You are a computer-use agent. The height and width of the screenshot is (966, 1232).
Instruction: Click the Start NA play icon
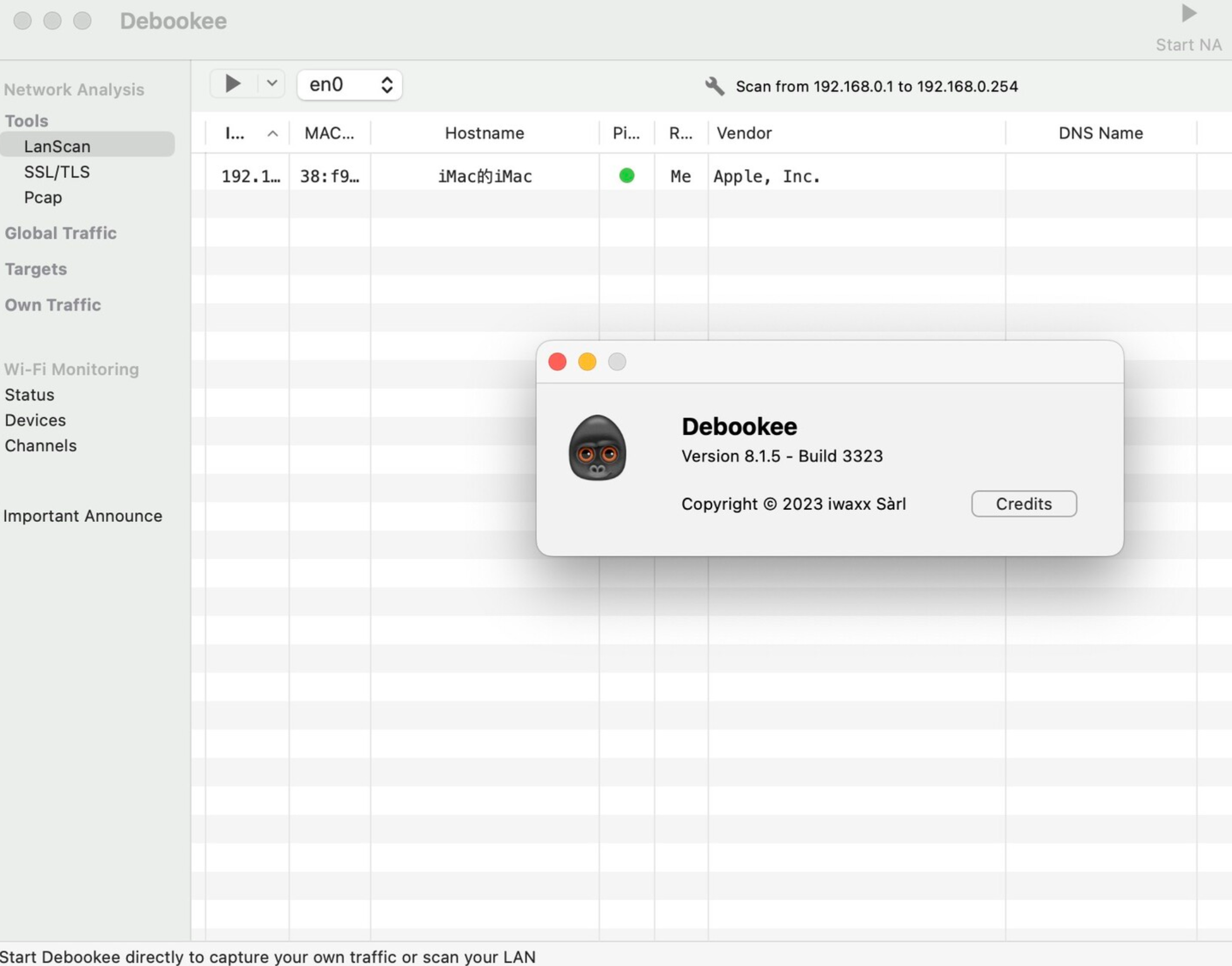[1188, 14]
